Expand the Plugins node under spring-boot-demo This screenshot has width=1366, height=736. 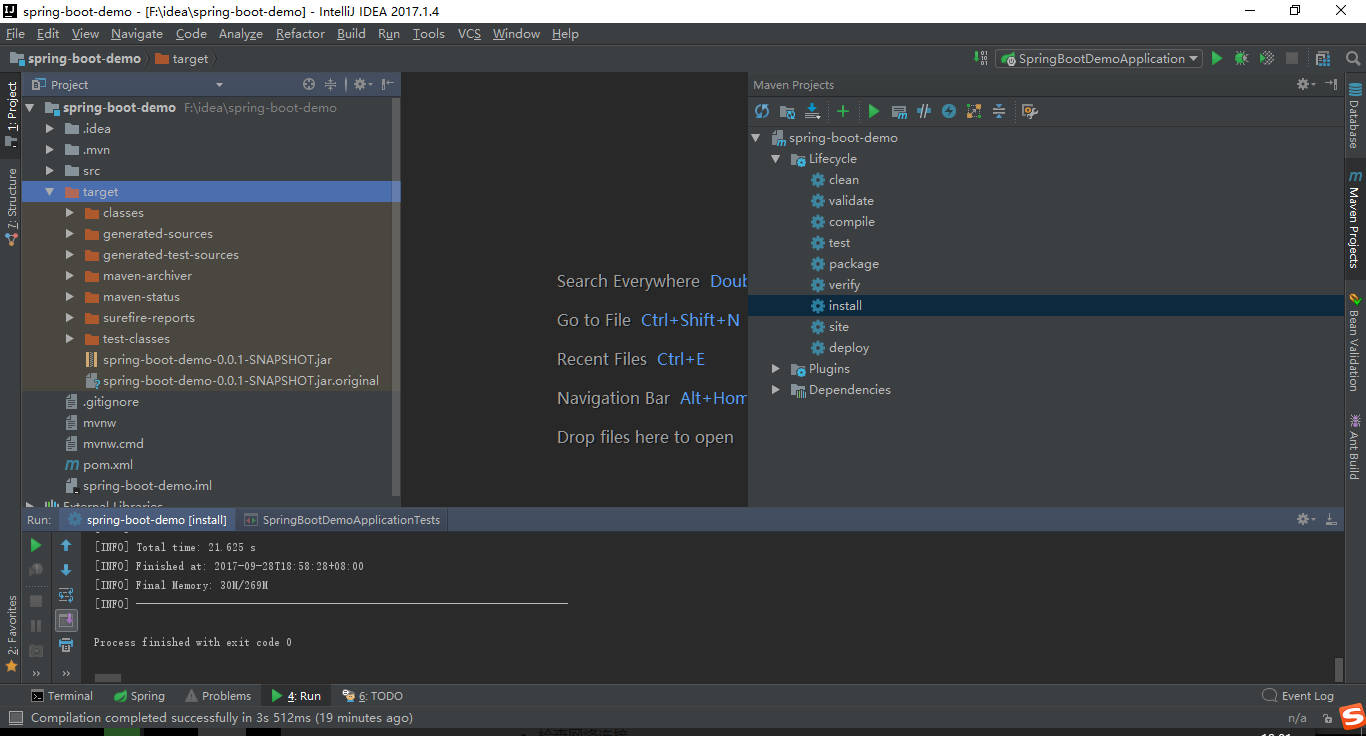tap(775, 368)
